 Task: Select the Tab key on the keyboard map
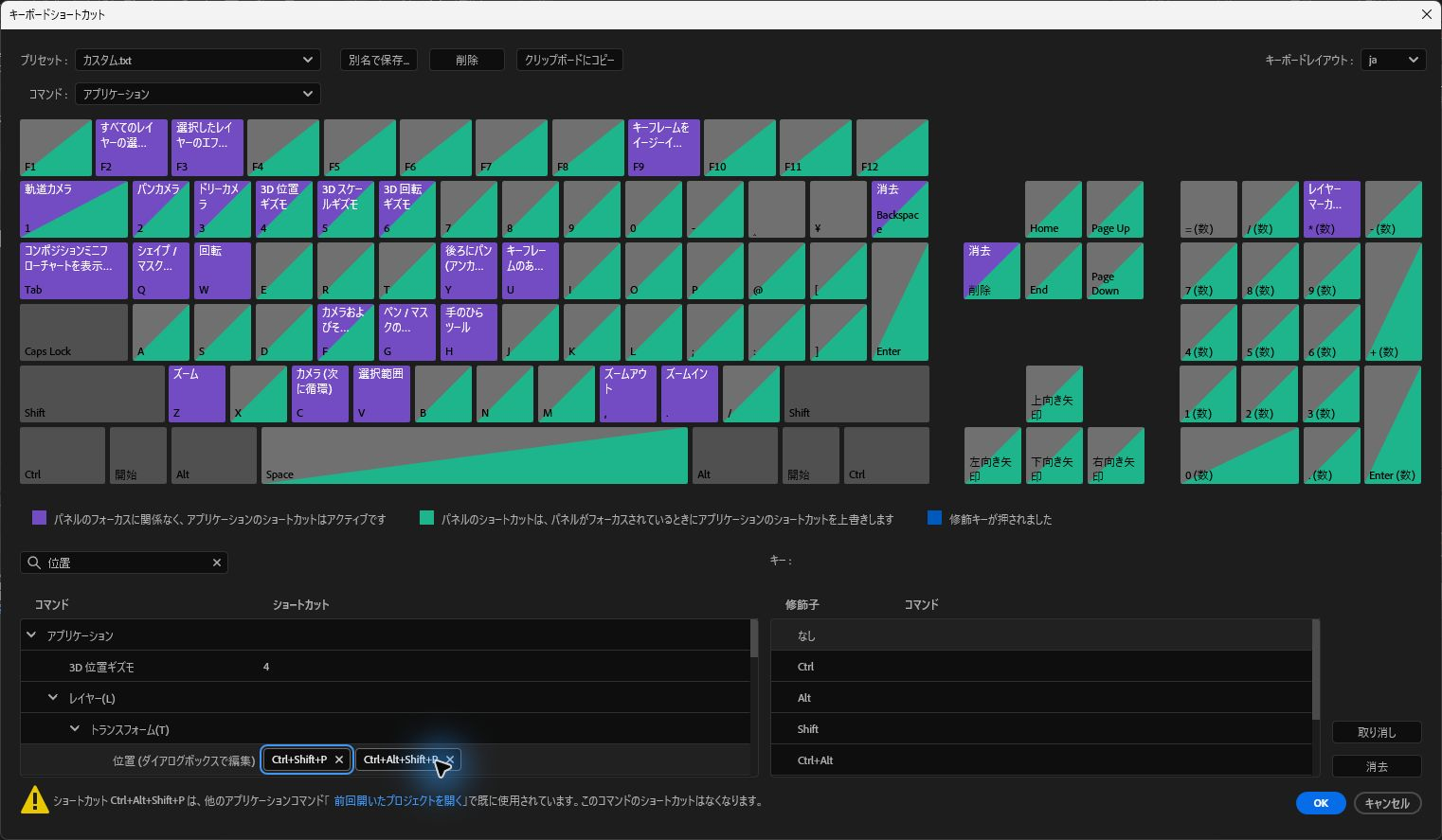point(74,271)
